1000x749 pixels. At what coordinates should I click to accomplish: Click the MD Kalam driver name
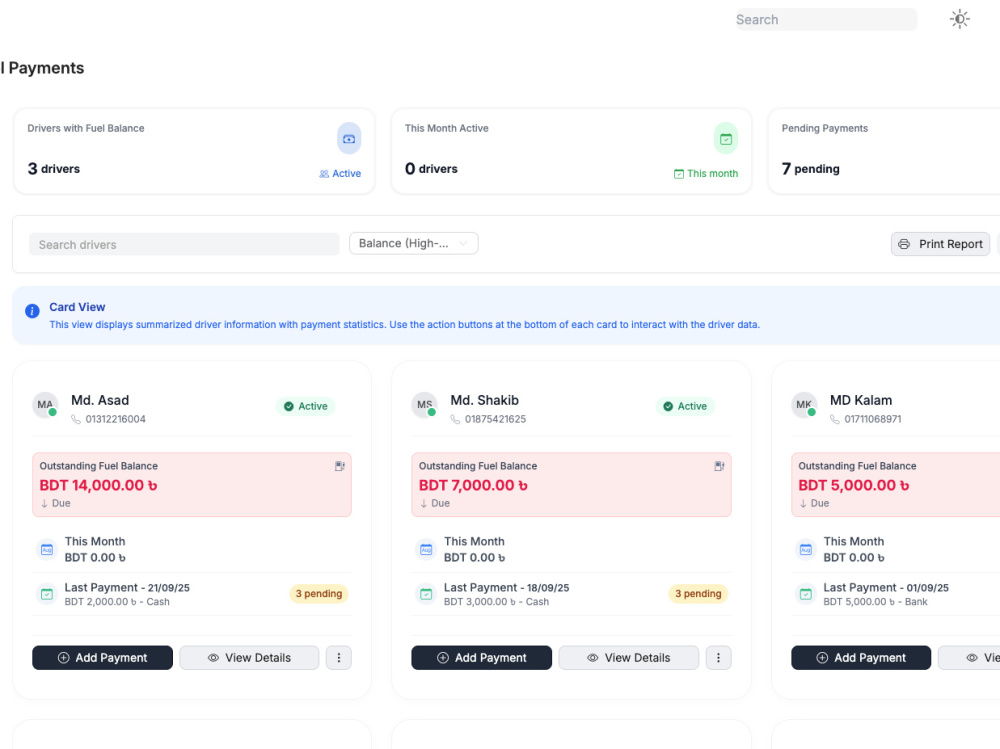[x=861, y=400]
